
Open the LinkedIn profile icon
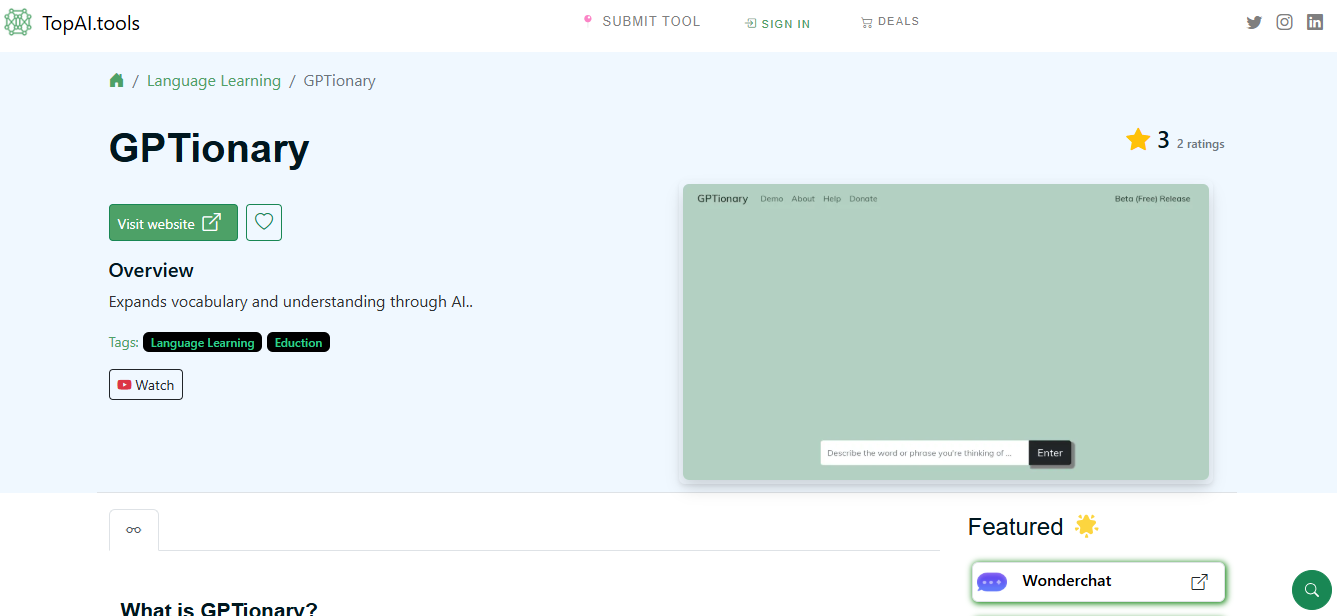coord(1315,22)
